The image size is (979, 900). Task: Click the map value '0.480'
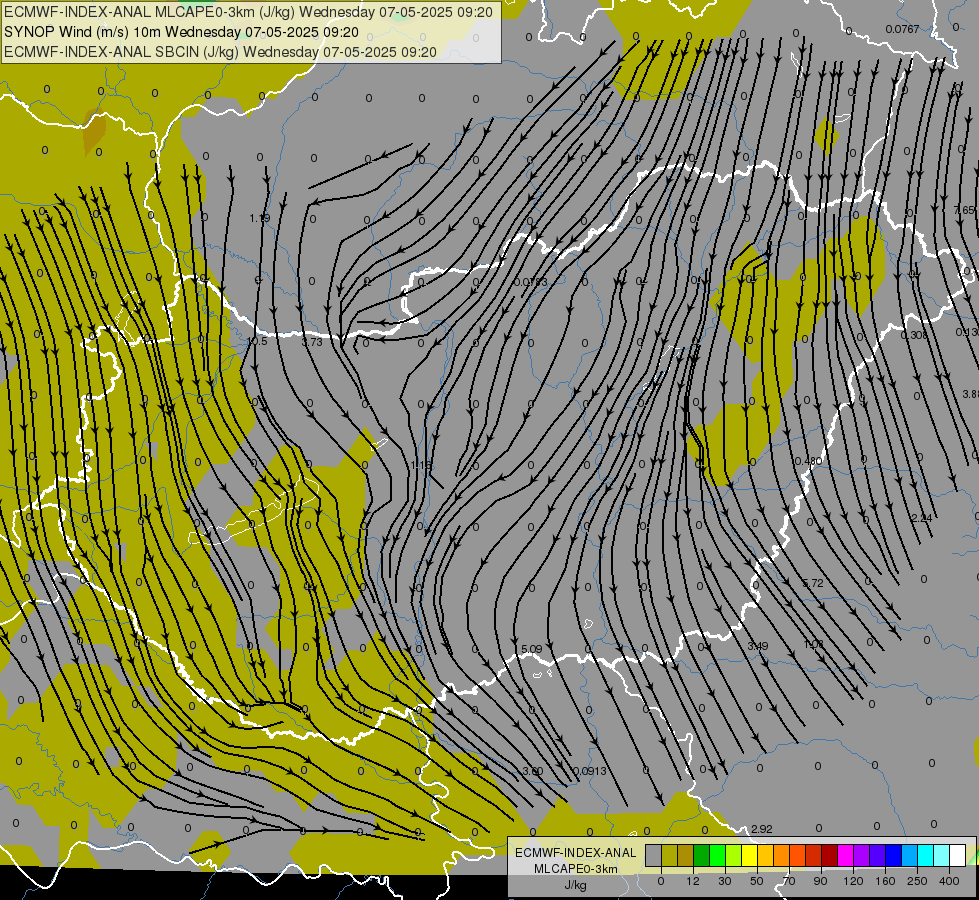[x=808, y=461]
